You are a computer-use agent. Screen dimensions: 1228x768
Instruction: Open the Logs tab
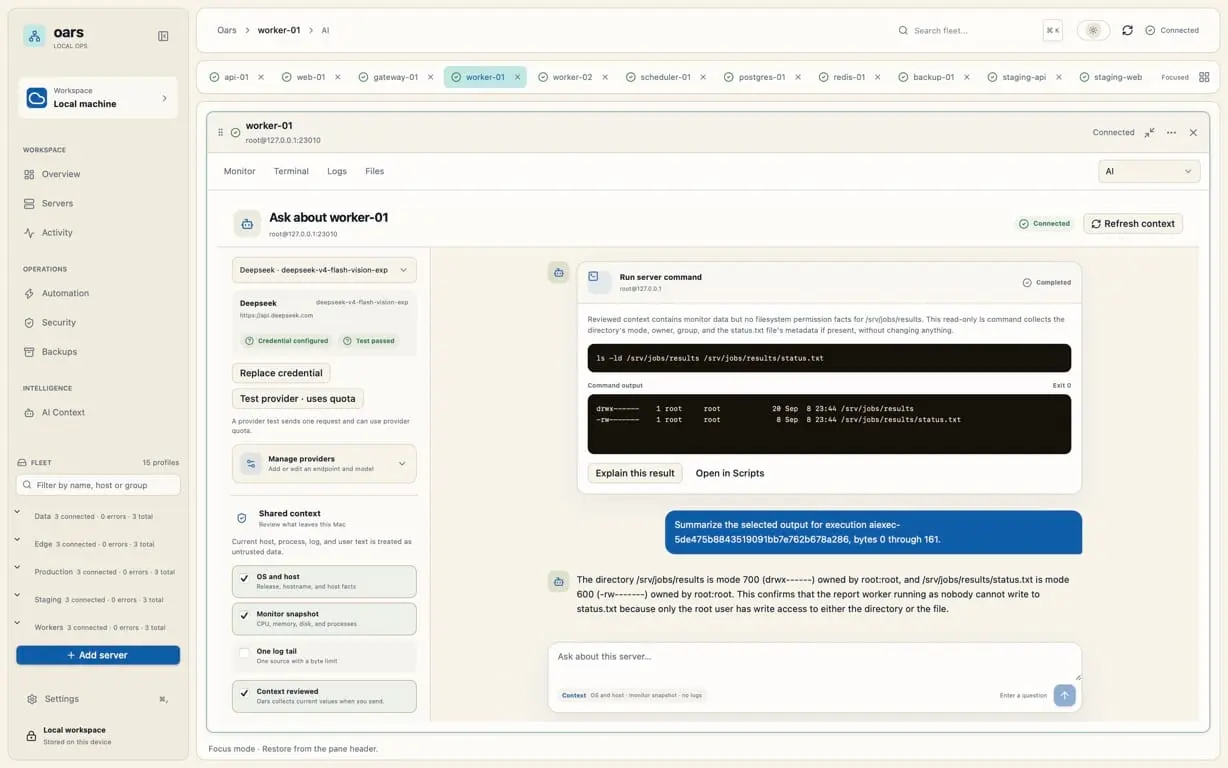(x=337, y=171)
